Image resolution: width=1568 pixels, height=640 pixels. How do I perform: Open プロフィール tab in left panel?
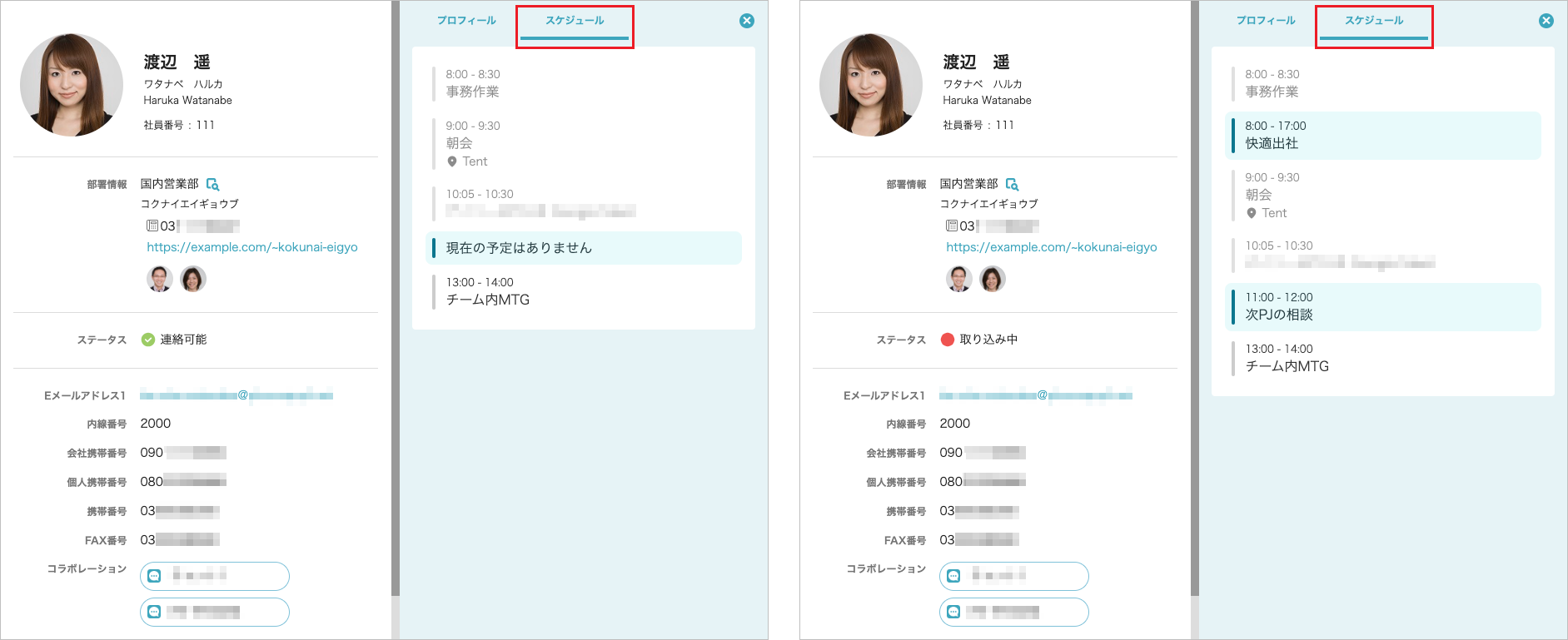point(466,21)
